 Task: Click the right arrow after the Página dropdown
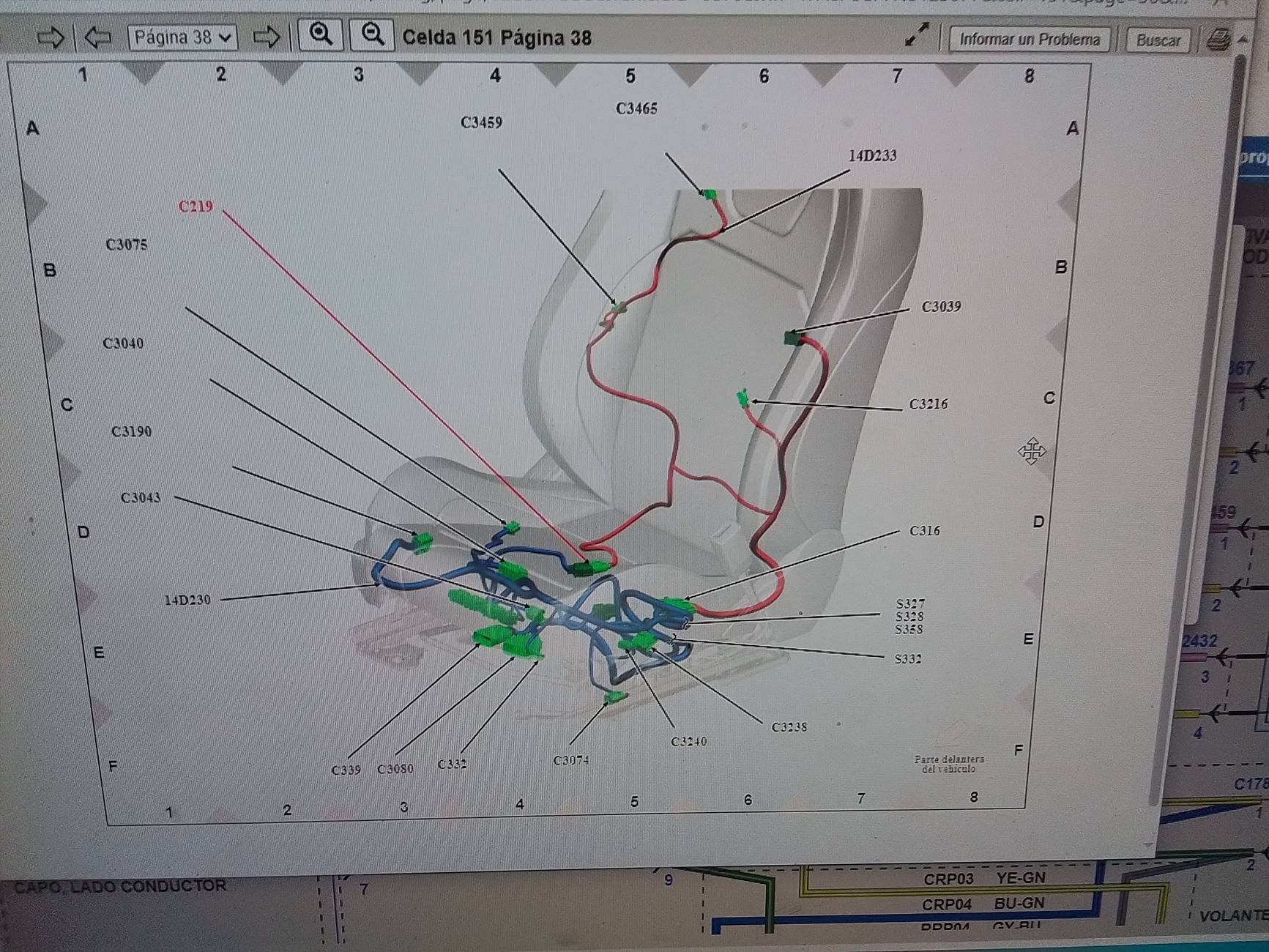click(x=267, y=37)
